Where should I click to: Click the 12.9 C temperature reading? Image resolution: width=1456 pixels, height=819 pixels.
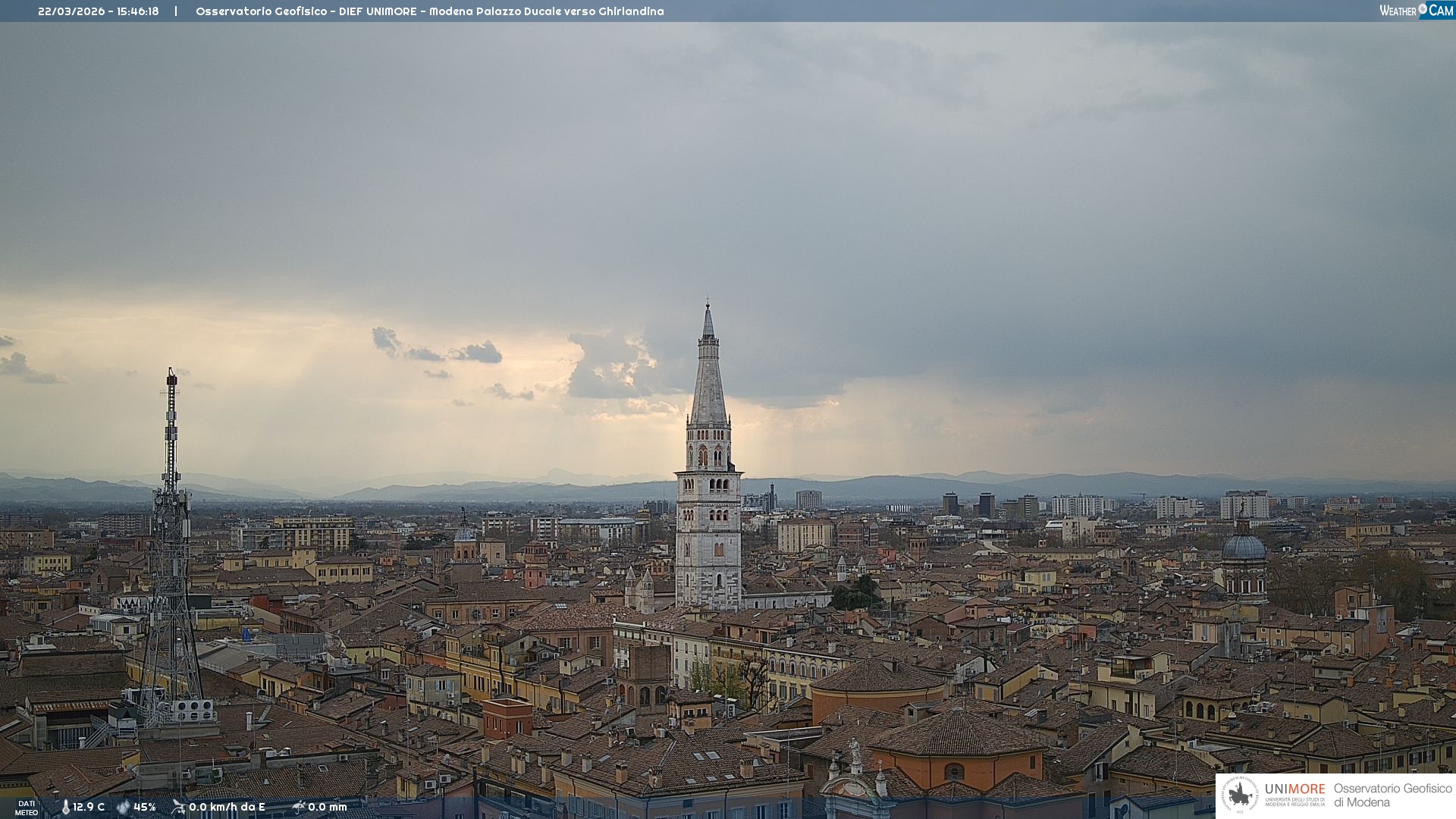89,807
